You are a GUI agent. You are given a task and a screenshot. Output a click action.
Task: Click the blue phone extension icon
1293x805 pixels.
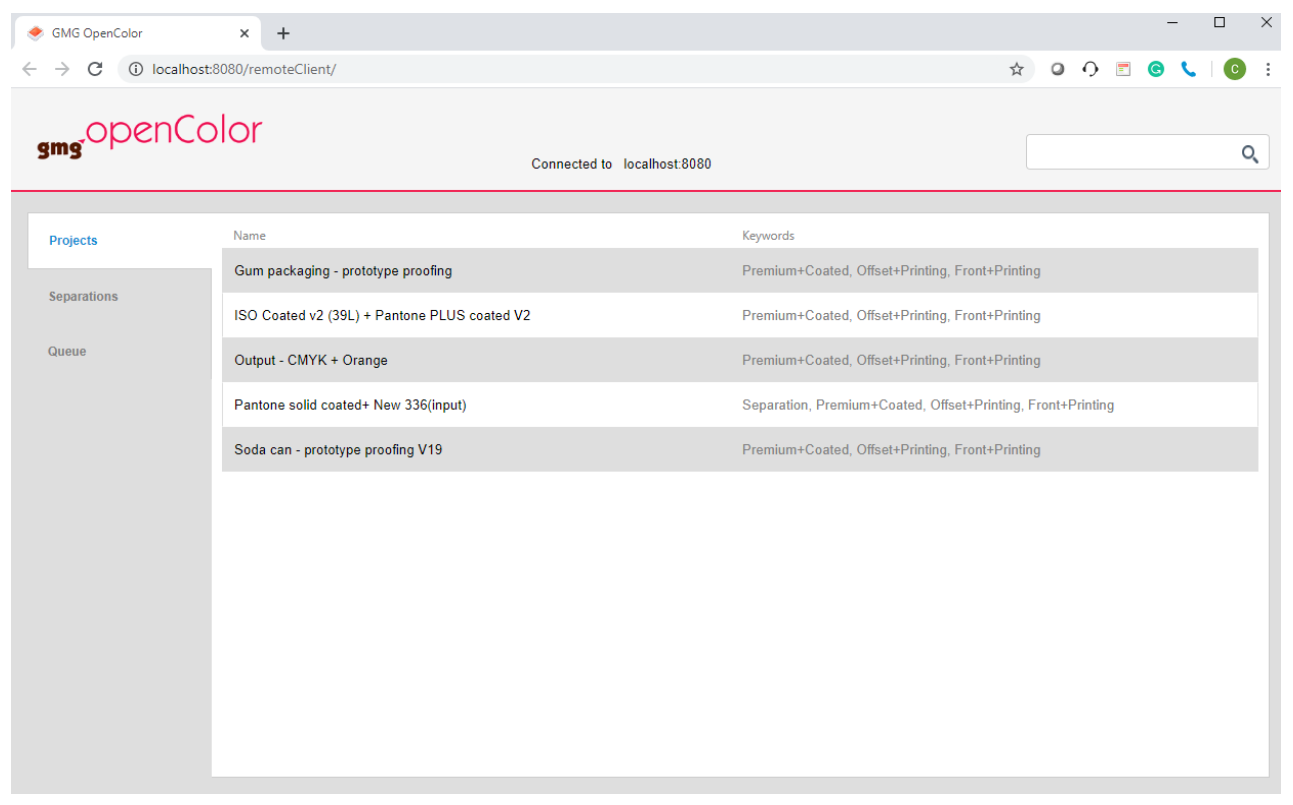(x=1188, y=69)
